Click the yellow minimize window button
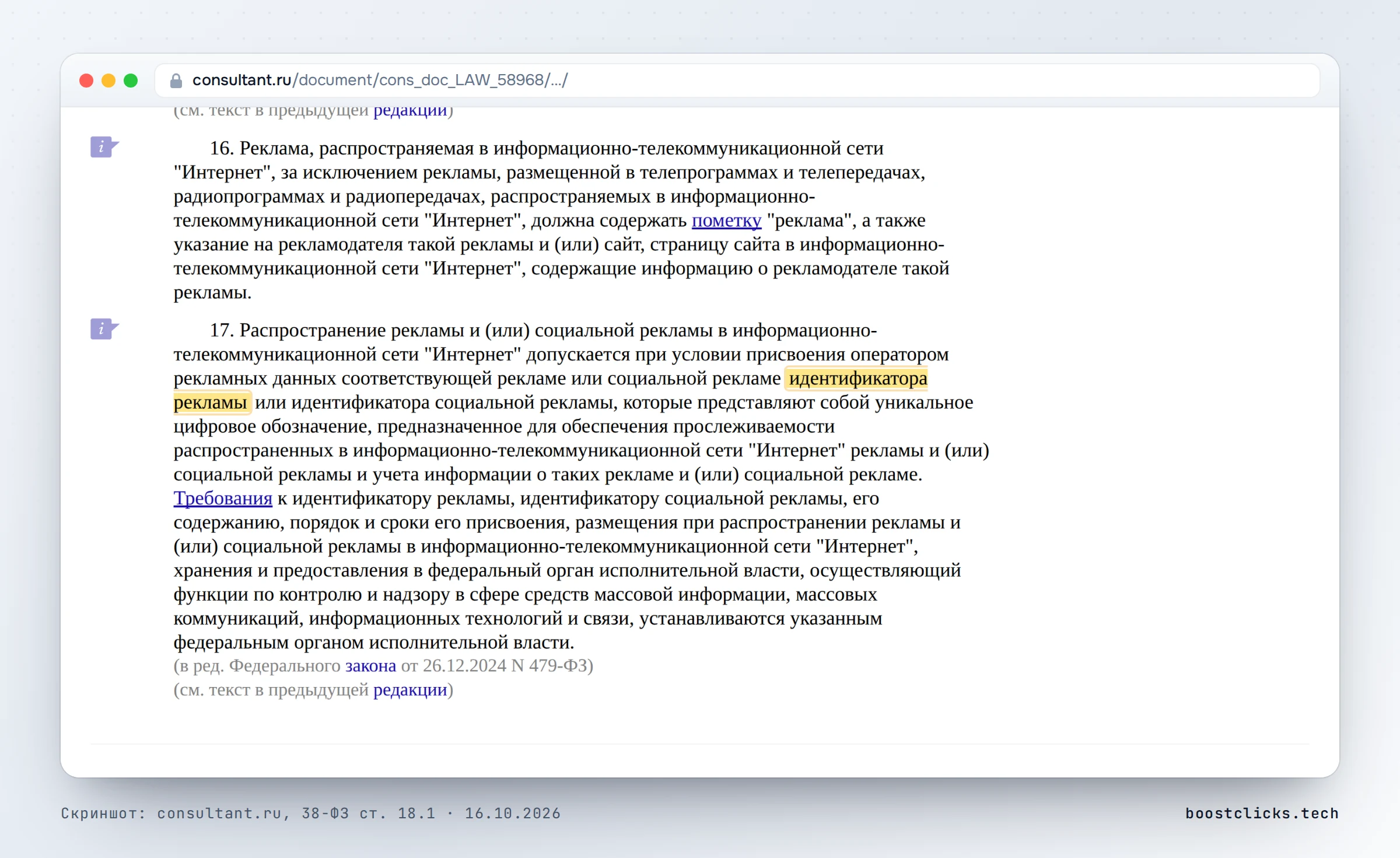Image resolution: width=1400 pixels, height=858 pixels. [108, 81]
